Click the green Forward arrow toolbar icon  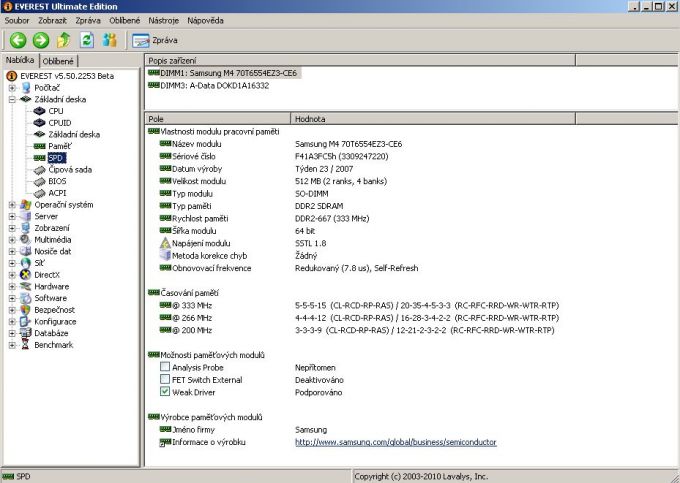tap(41, 40)
